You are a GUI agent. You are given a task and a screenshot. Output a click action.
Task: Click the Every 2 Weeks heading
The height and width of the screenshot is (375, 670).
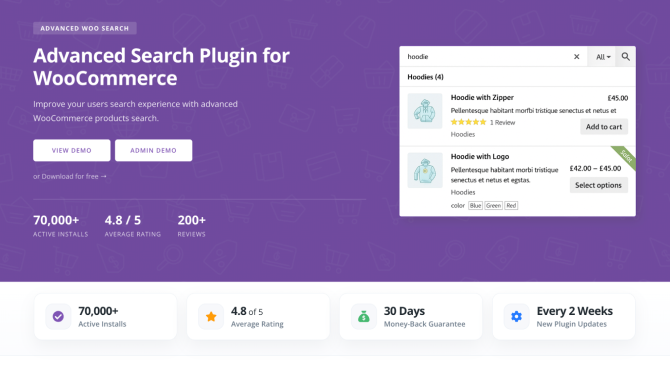click(575, 311)
